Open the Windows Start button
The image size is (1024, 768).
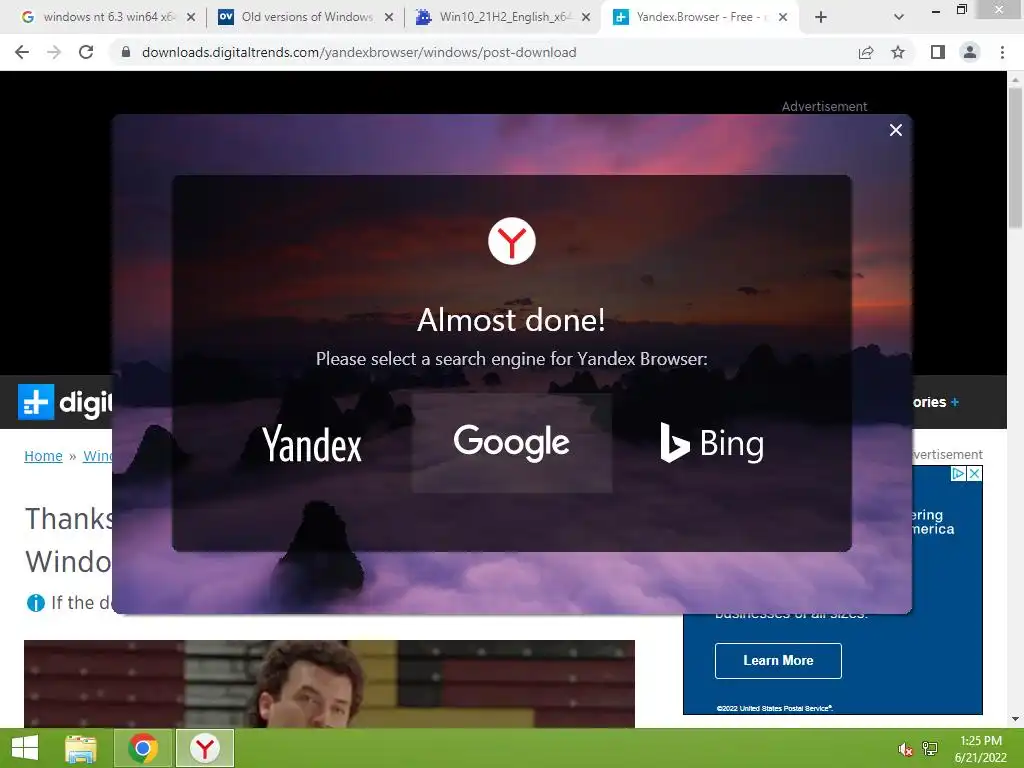click(x=25, y=748)
